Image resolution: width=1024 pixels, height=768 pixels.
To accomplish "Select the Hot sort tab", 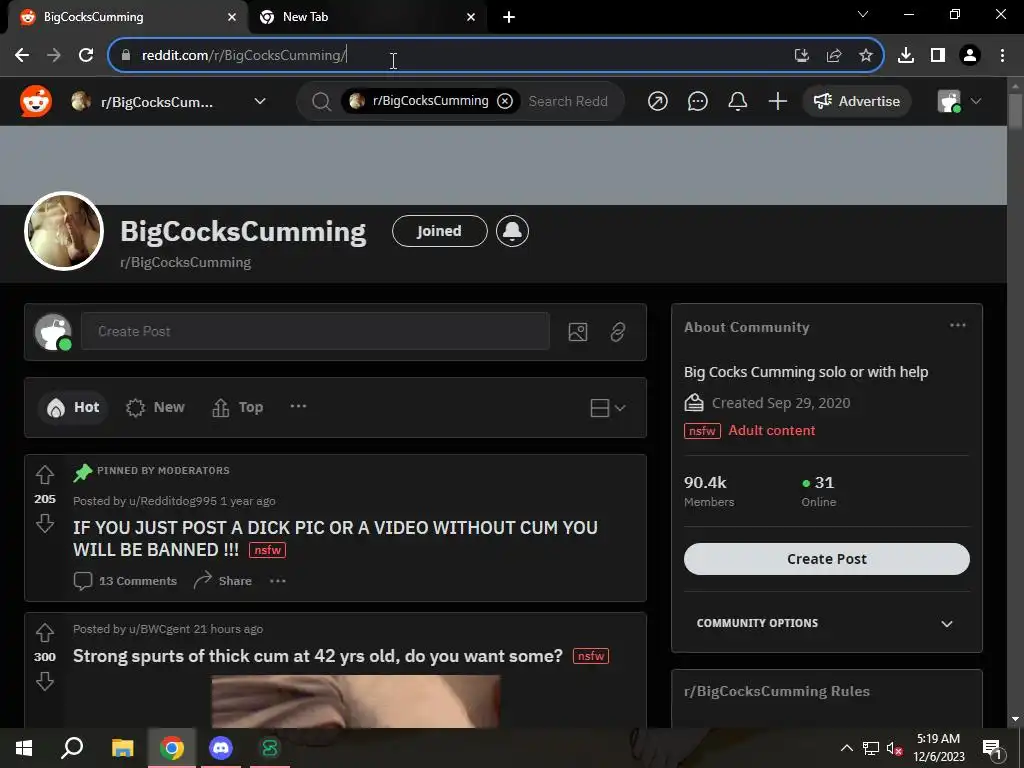I will pyautogui.click(x=73, y=408).
